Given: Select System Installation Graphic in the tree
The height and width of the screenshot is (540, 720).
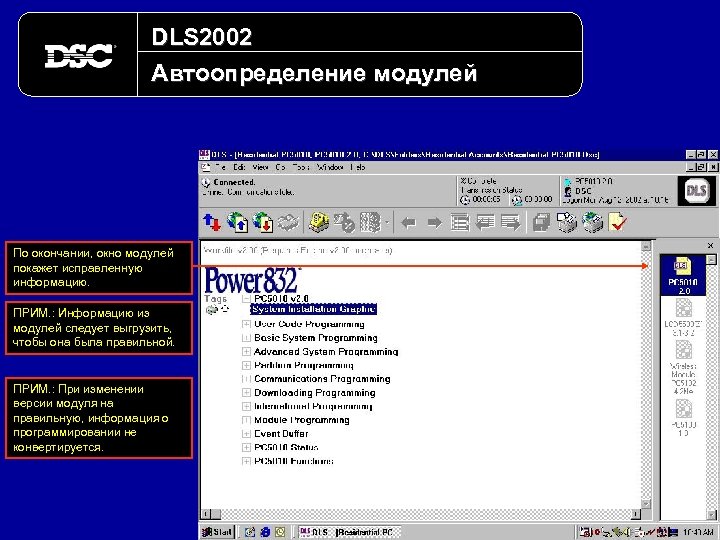Looking at the screenshot, I should click(313, 309).
